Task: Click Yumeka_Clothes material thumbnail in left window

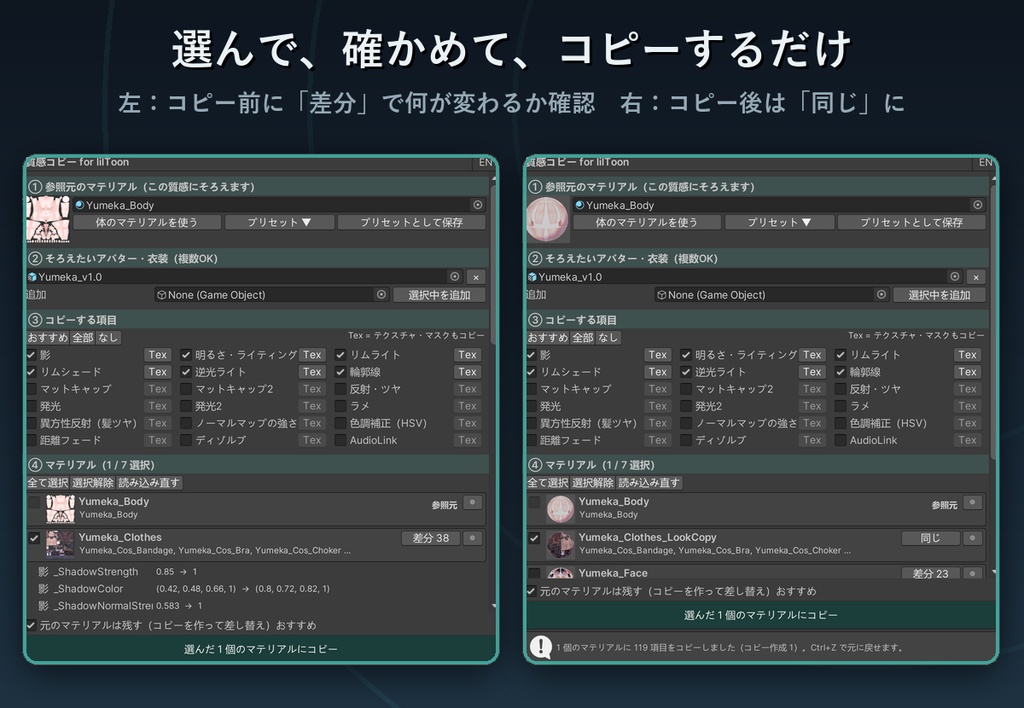Action: point(60,544)
